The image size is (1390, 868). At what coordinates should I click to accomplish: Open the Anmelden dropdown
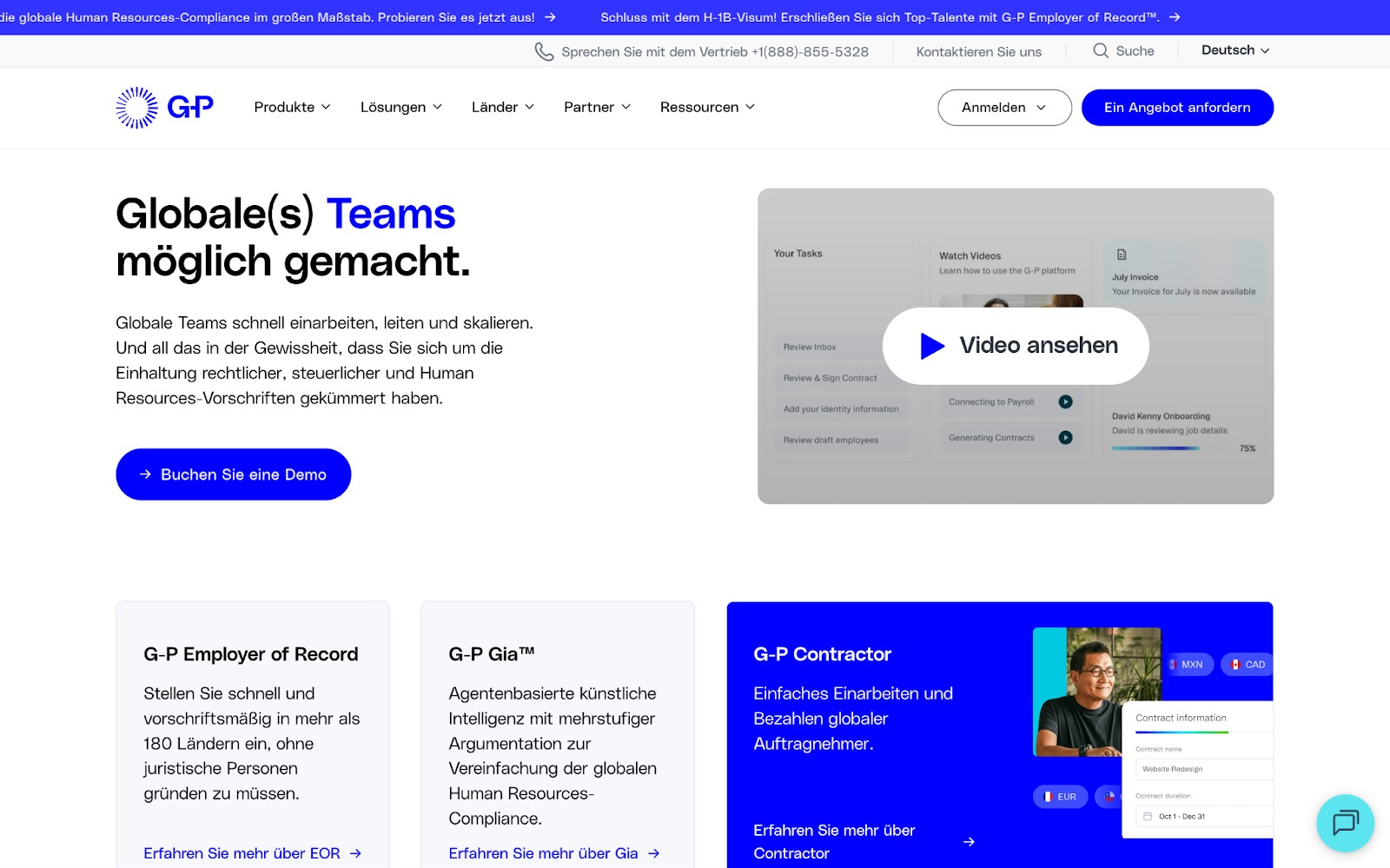(1003, 108)
